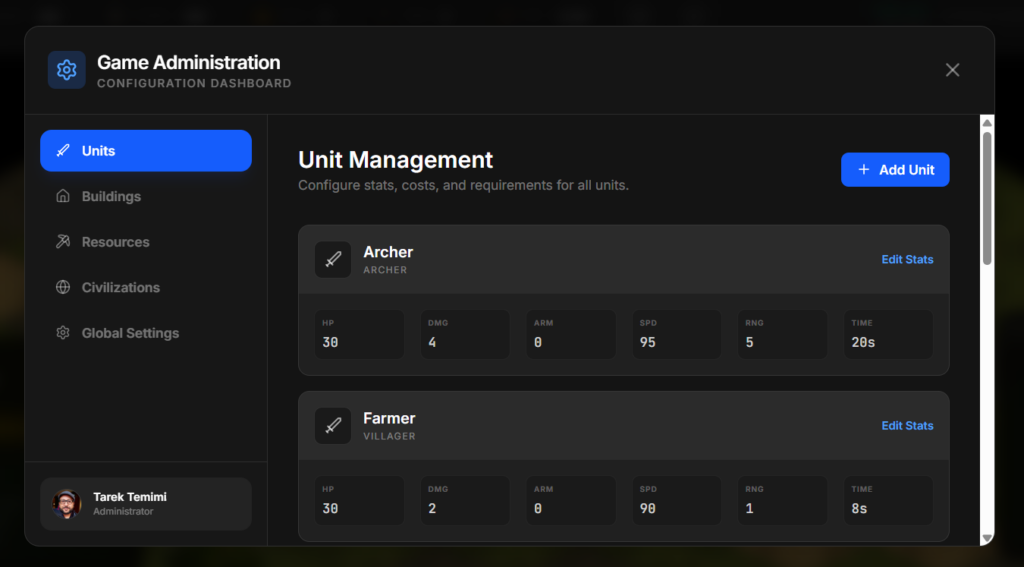Click the globe icon next to Civilizations

point(63,288)
